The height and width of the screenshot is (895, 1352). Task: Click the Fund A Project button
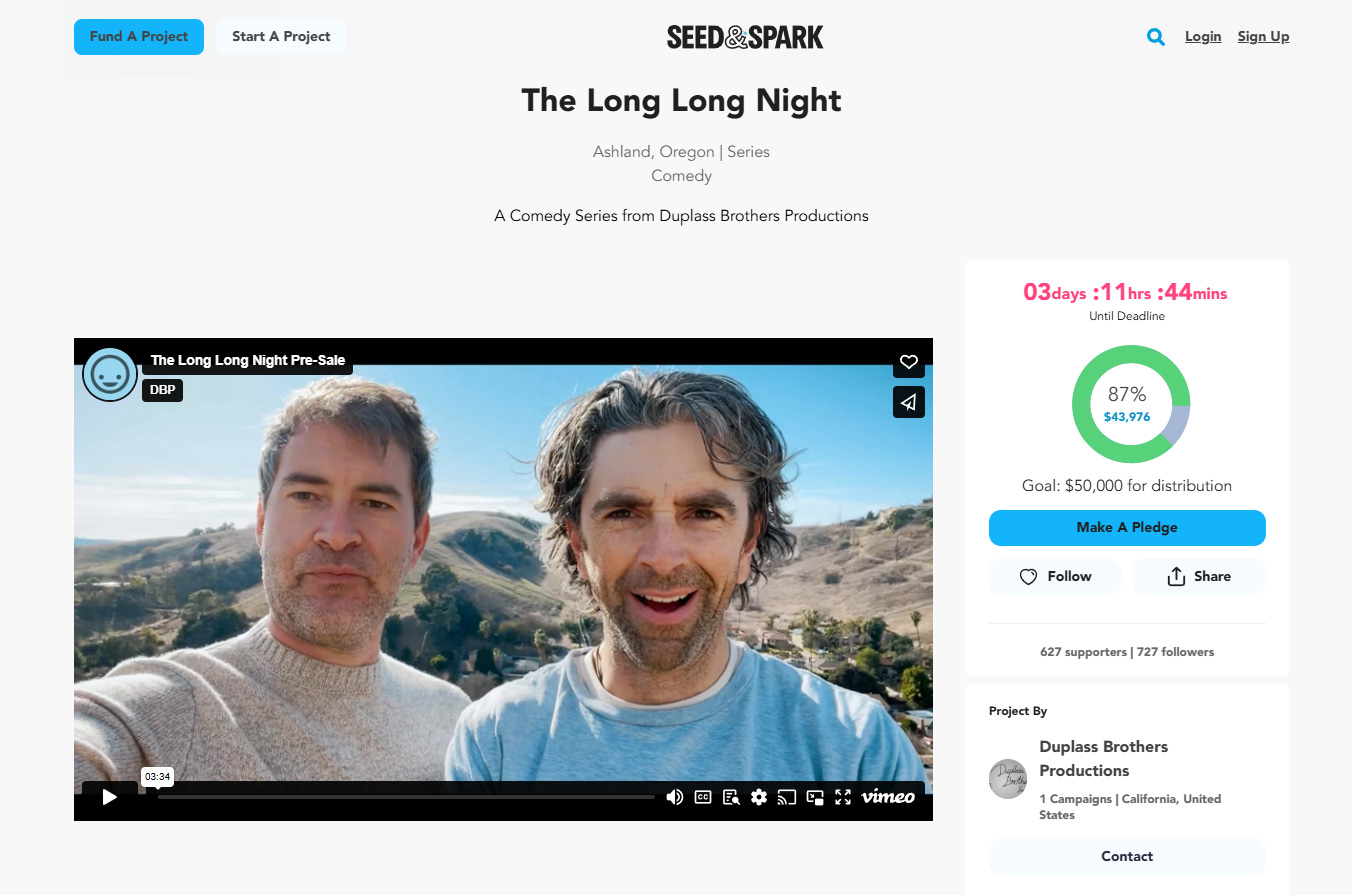(139, 37)
